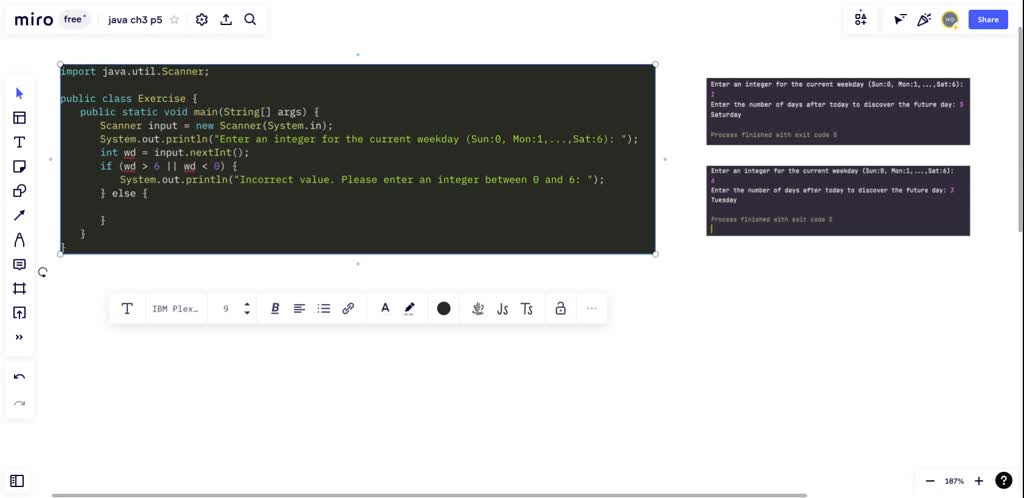
Task: Open the help question mark
Action: [1004, 481]
